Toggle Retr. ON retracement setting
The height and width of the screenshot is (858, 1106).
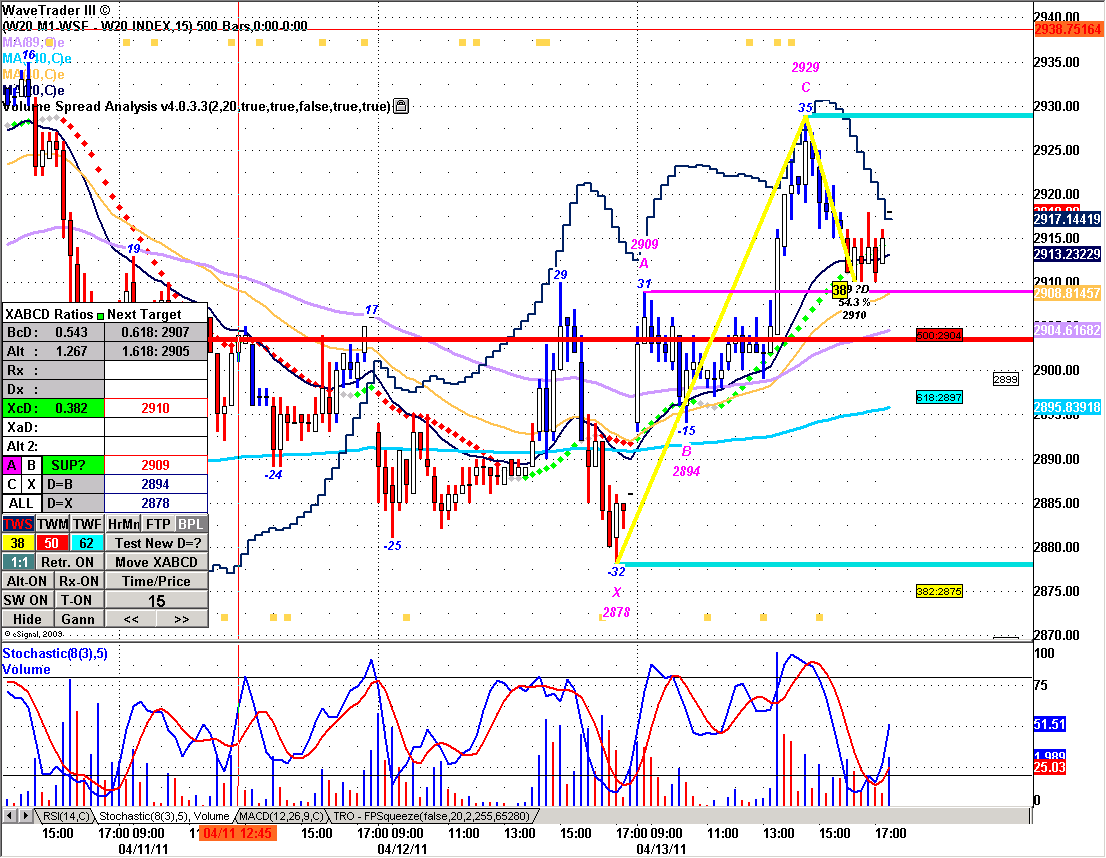[x=68, y=562]
